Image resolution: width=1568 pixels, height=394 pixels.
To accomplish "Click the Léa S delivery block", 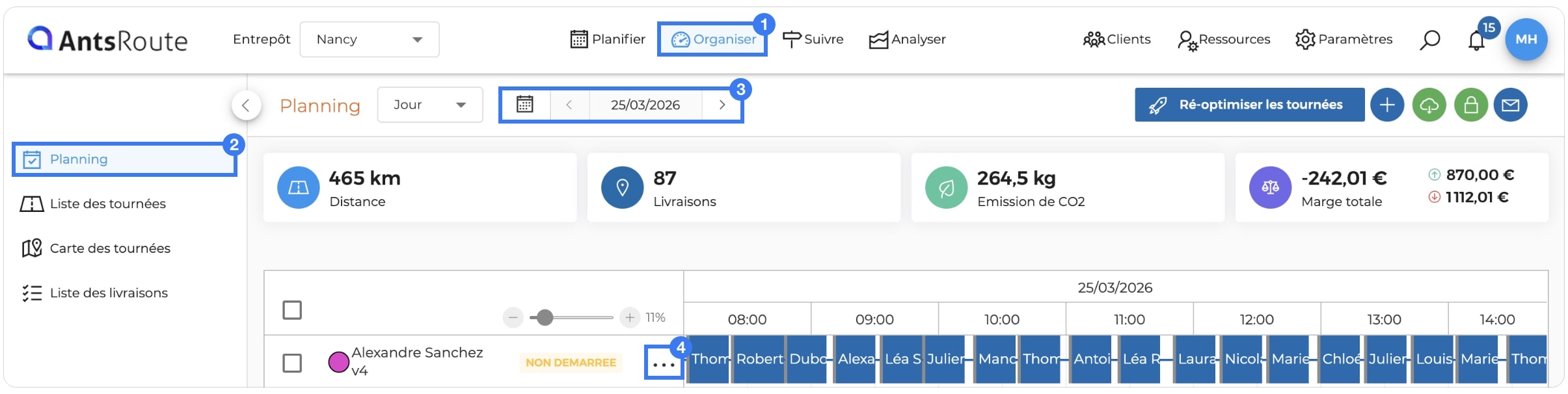I will (x=902, y=360).
